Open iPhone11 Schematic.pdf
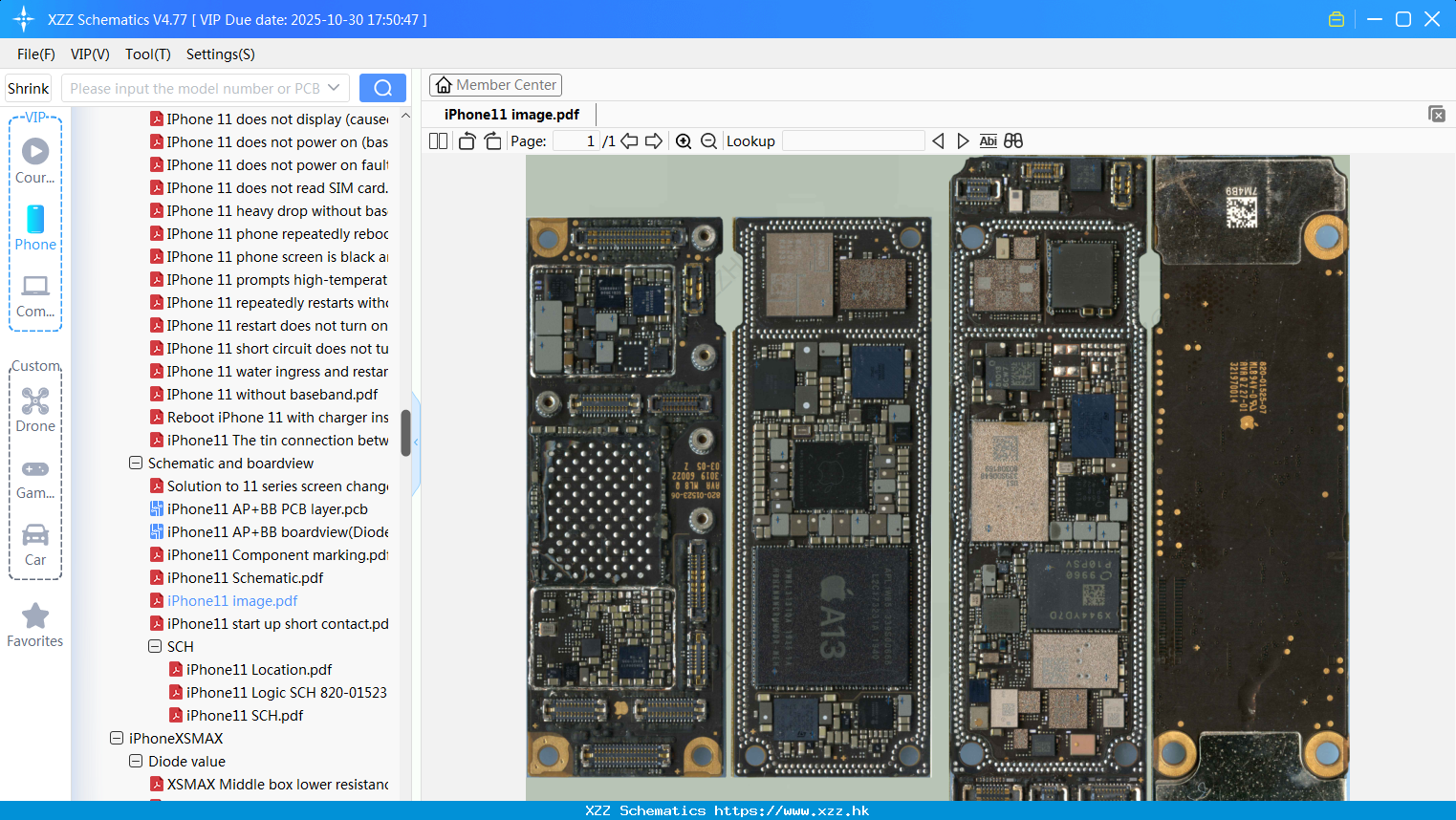 [245, 577]
